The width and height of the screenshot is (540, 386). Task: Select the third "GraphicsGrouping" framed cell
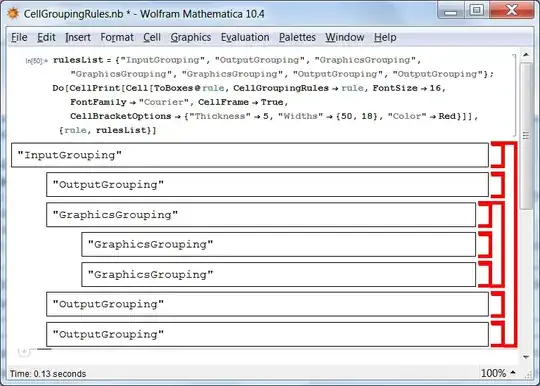[x=279, y=274]
